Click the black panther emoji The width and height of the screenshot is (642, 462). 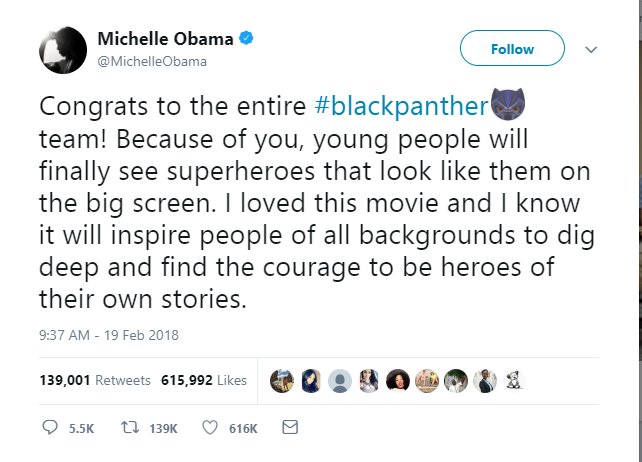(x=505, y=105)
